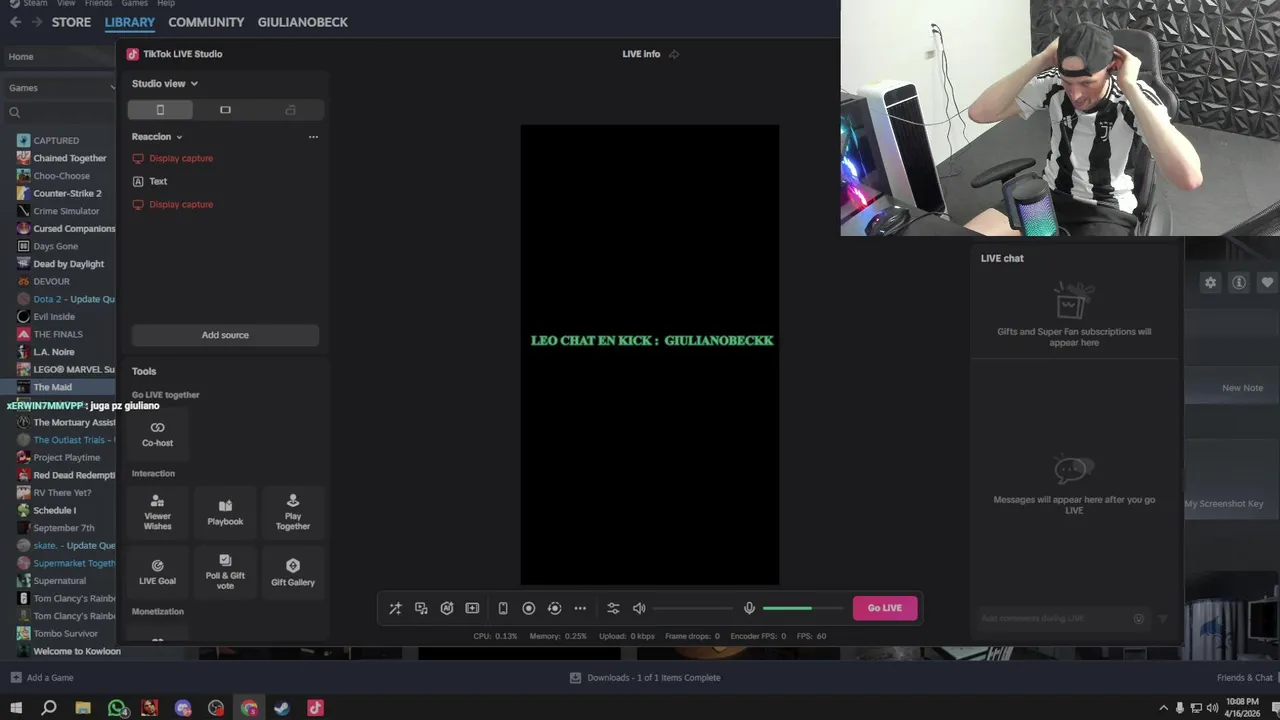Image resolution: width=1280 pixels, height=720 pixels.
Task: Open the Gift Gallery tool
Action: 293,572
